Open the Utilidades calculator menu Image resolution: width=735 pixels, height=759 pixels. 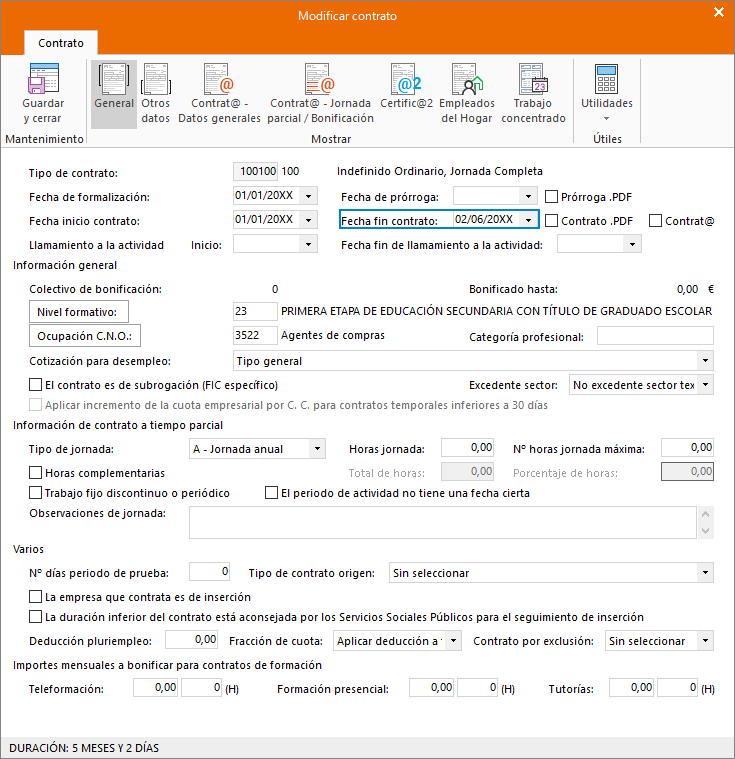coord(607,94)
